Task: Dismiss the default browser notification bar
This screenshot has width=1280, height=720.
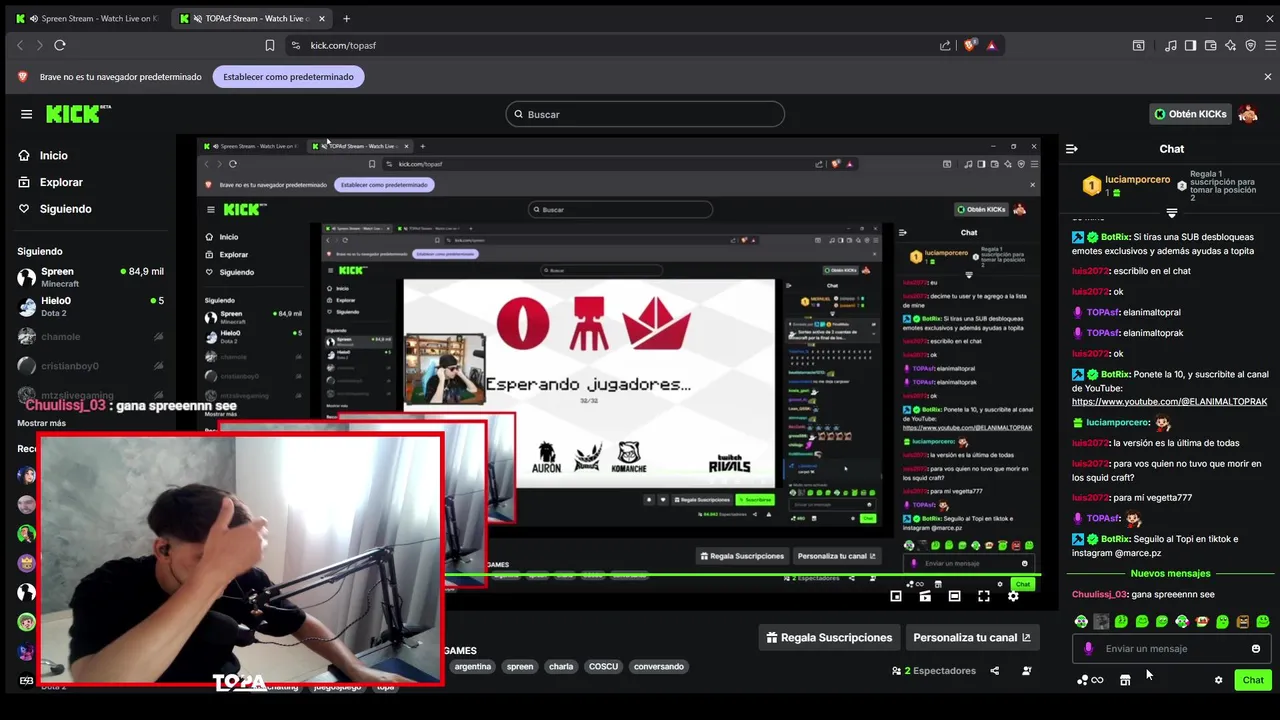Action: coord(1268,77)
